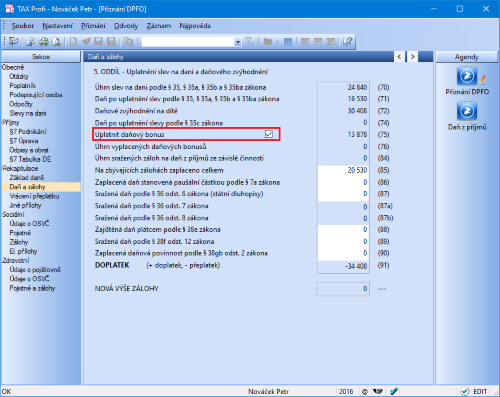The width and height of the screenshot is (500, 397).
Task: Select §7 Tabulka DE section
Action: coord(30,159)
